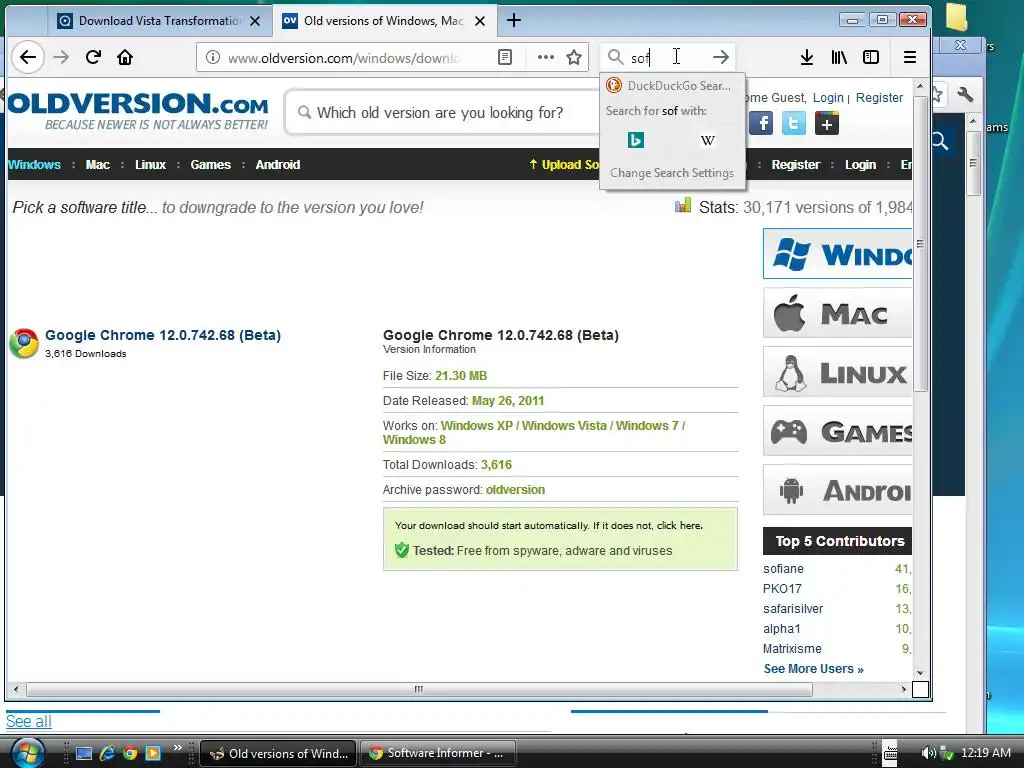Viewport: 1024px width, 768px height.
Task: Click the vertical page scrollbar thumb
Action: click(x=920, y=244)
